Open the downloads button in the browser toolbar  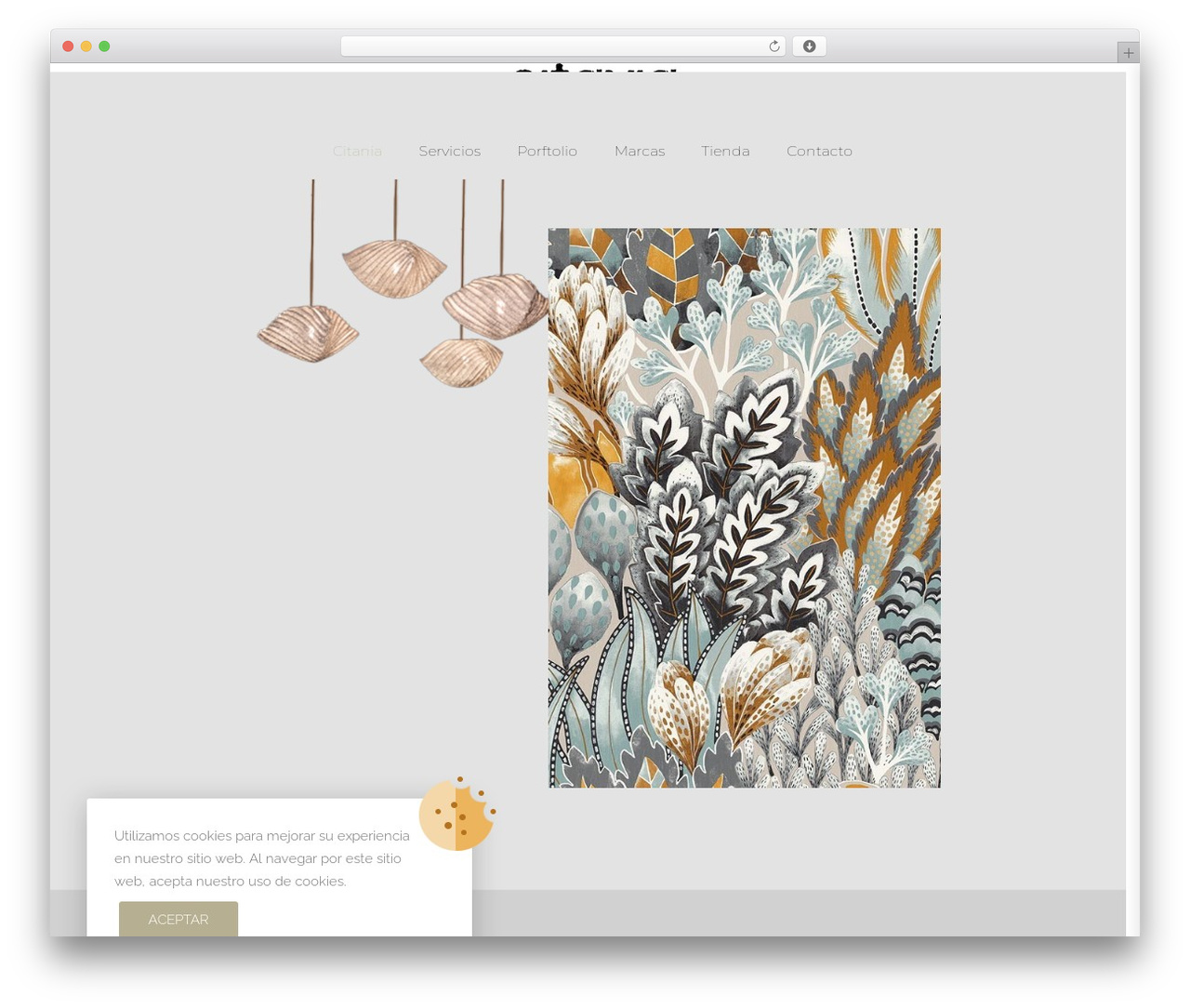(x=809, y=46)
